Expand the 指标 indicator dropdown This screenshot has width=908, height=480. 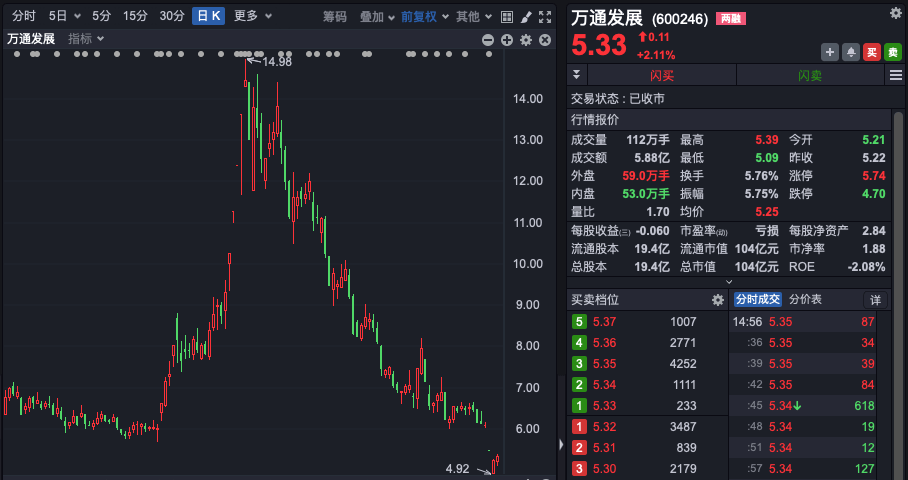click(x=86, y=39)
